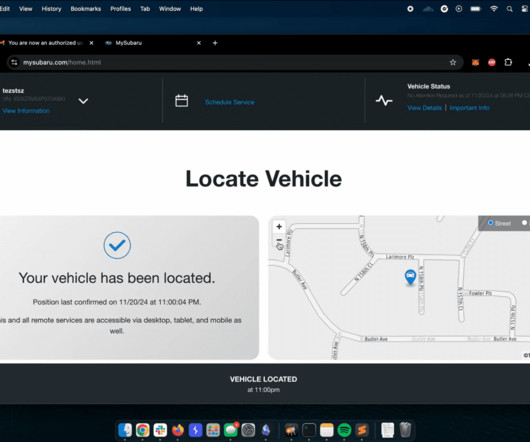Screen dimensions: 530x442
Task: View site information icon in address bar
Action: [x=14, y=62]
